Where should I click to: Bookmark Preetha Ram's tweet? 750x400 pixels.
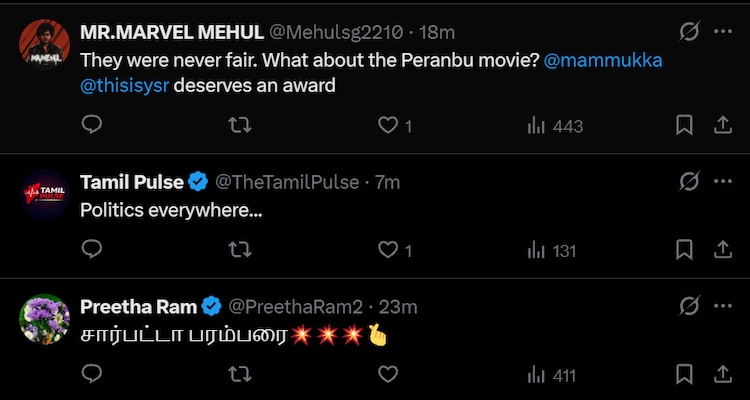click(x=684, y=374)
